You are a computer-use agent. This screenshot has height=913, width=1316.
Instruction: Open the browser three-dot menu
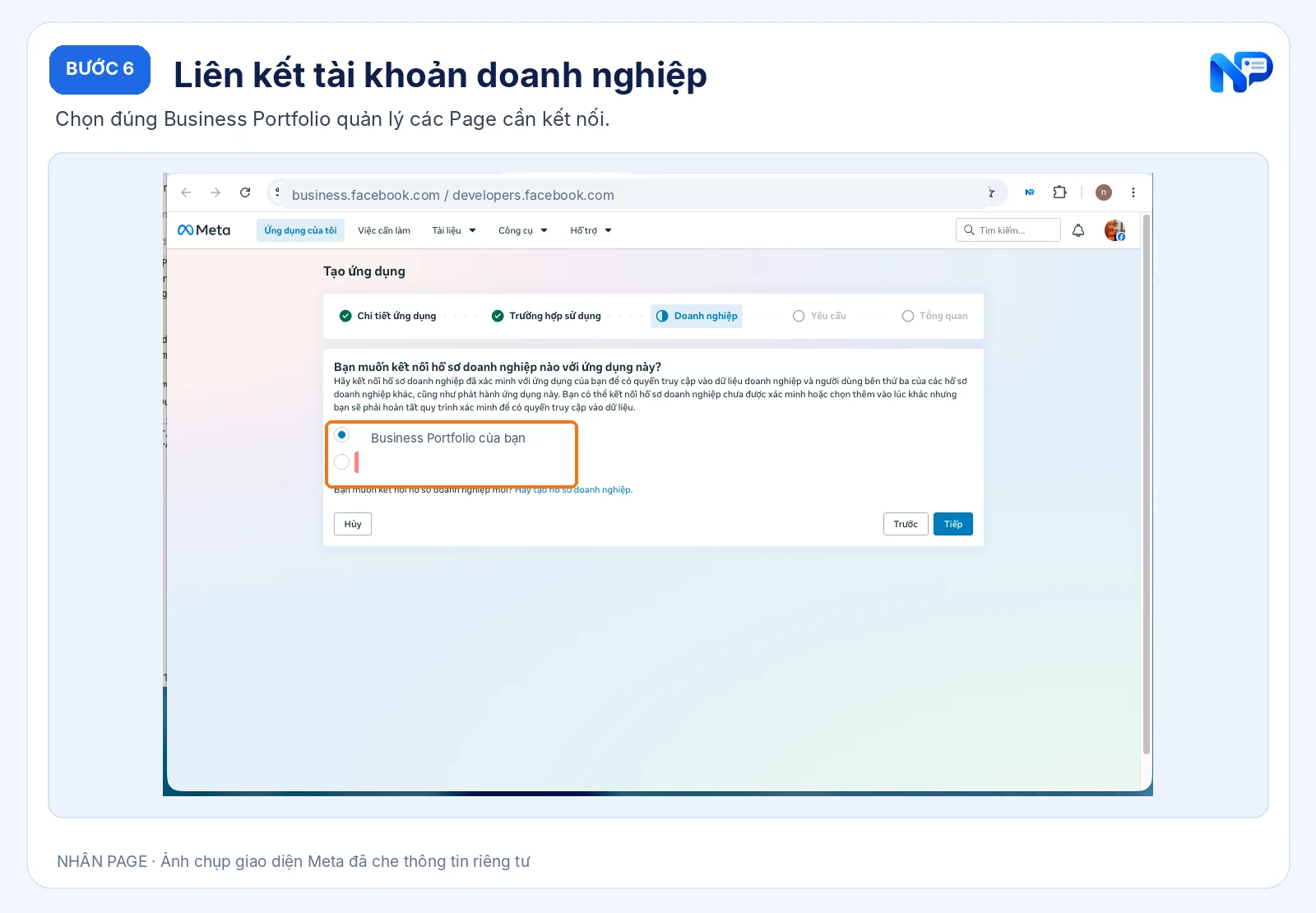(x=1133, y=192)
